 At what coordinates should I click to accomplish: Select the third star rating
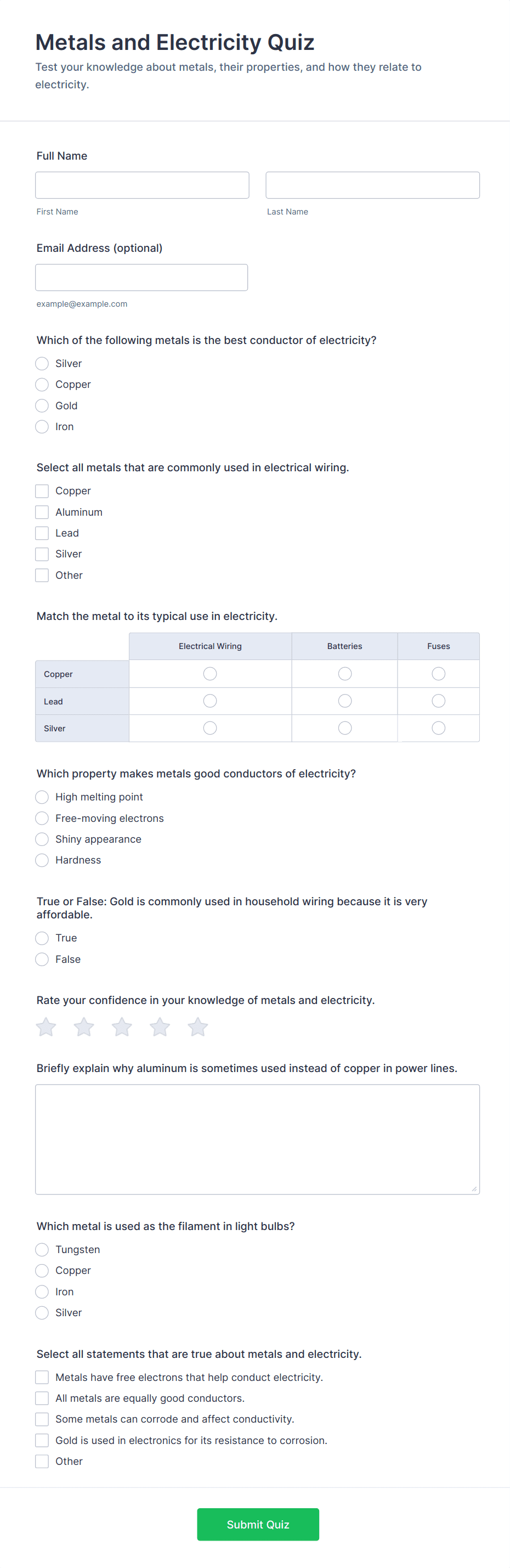[122, 1027]
